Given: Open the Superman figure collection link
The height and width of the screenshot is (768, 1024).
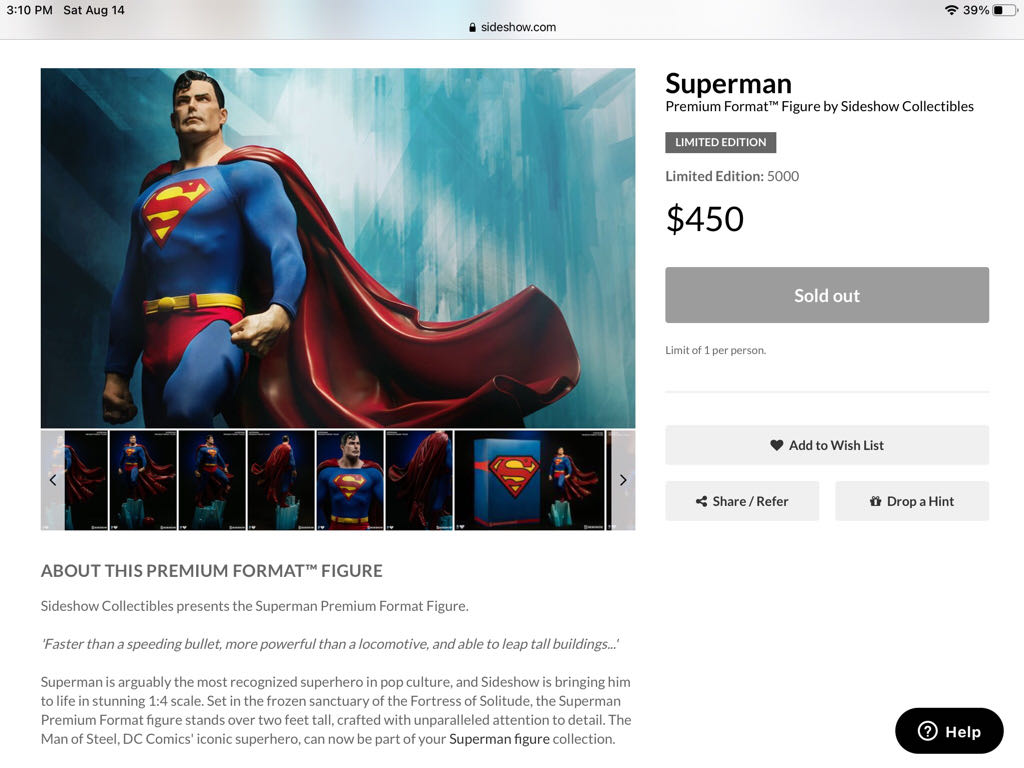Looking at the screenshot, I should pyautogui.click(x=499, y=739).
